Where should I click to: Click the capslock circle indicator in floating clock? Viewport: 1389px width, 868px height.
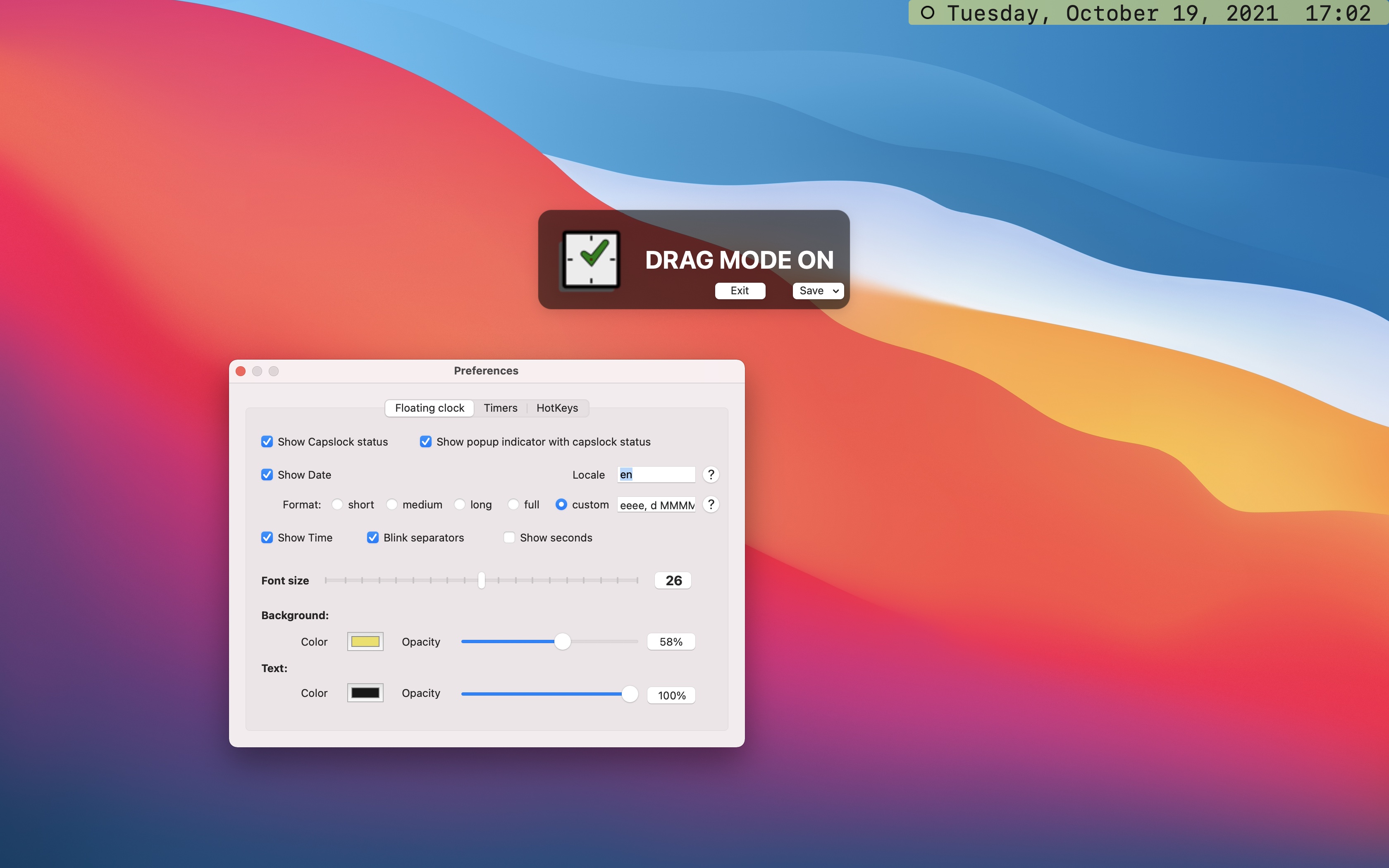pos(928,13)
